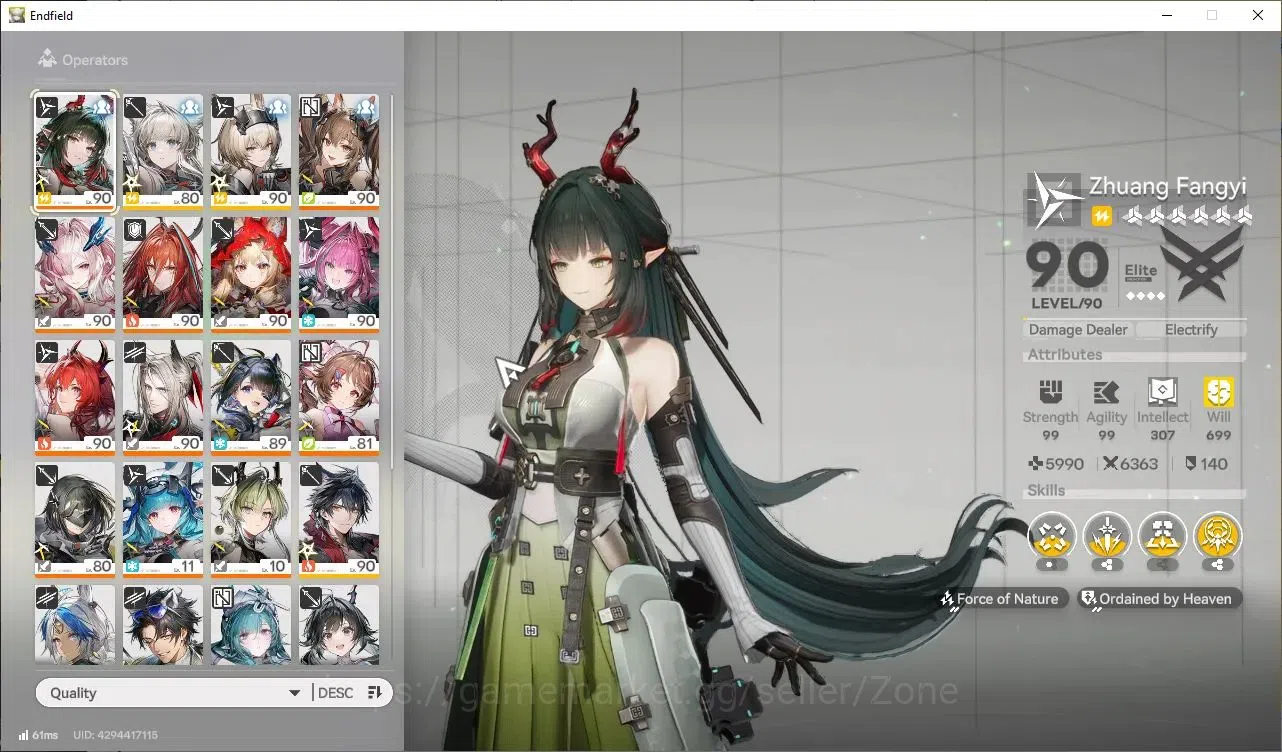Click the 61ms ping readout
Screen dimensions: 1282x752
45,735
